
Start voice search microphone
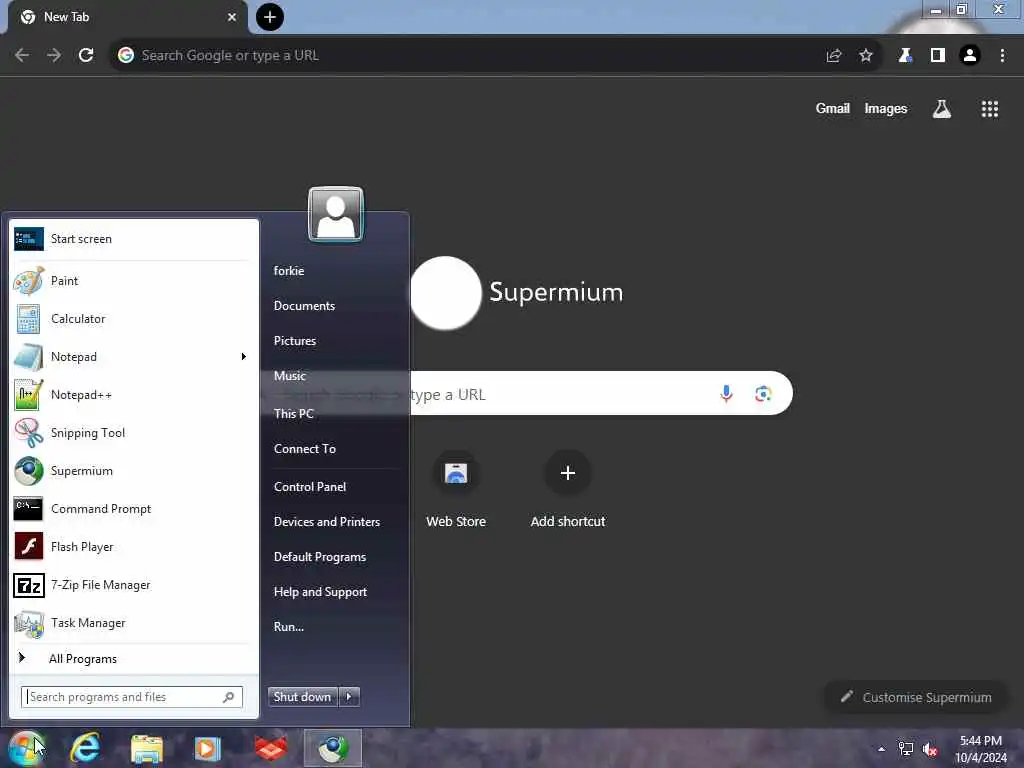click(726, 394)
